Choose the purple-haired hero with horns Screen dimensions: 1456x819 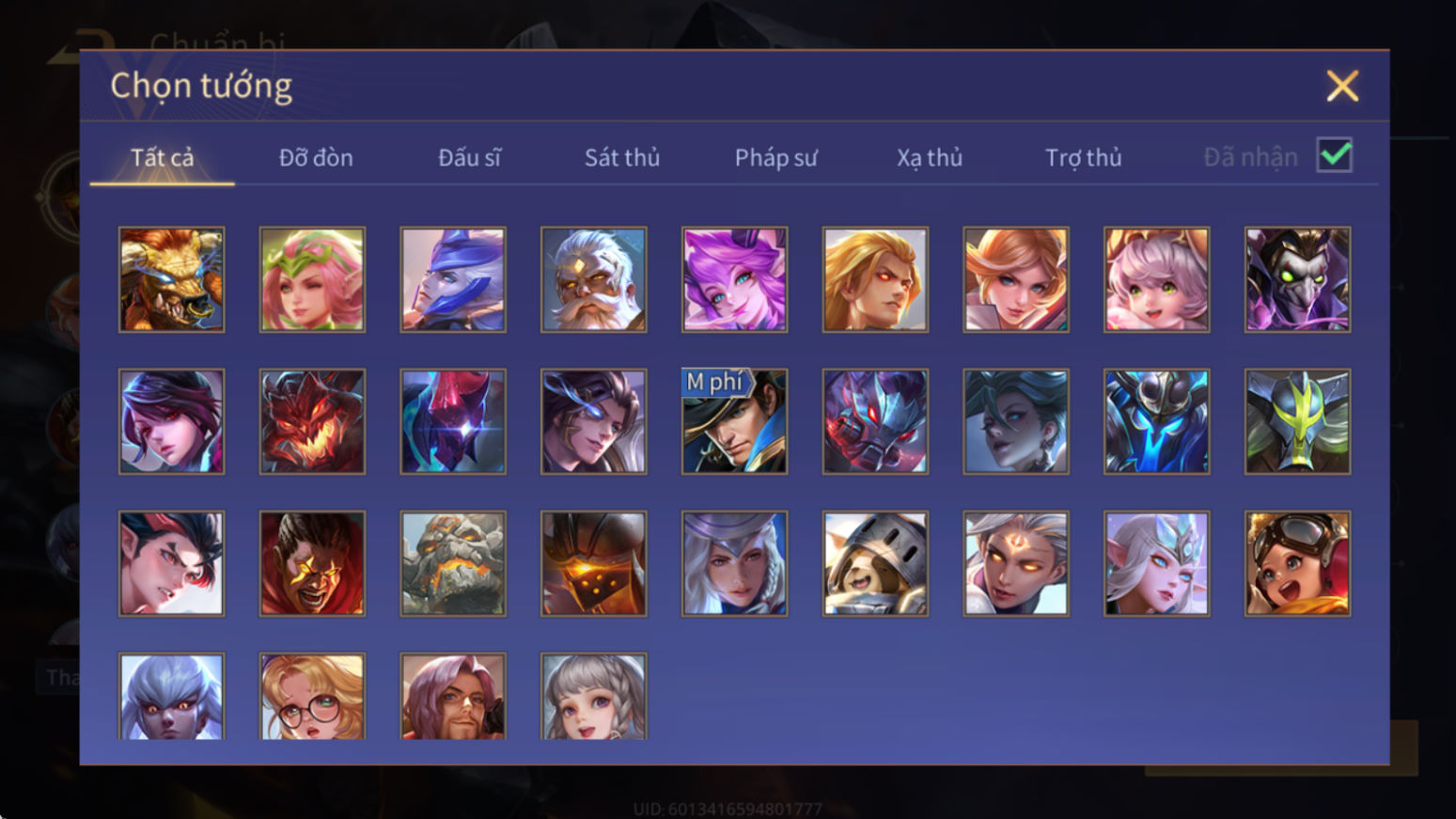pyautogui.click(x=734, y=279)
